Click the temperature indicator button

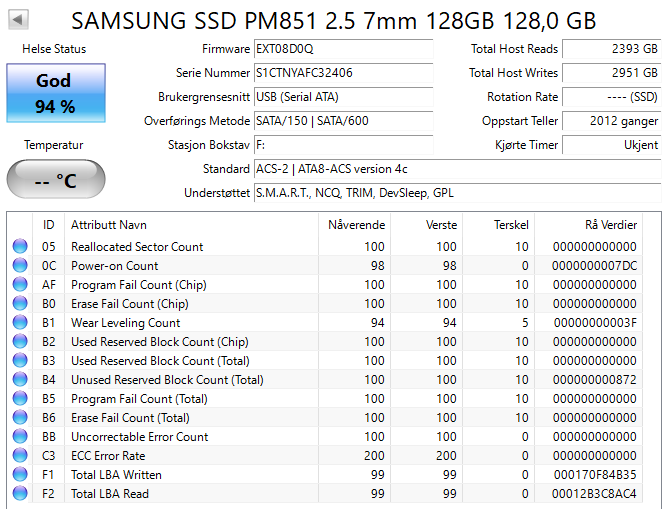53,180
